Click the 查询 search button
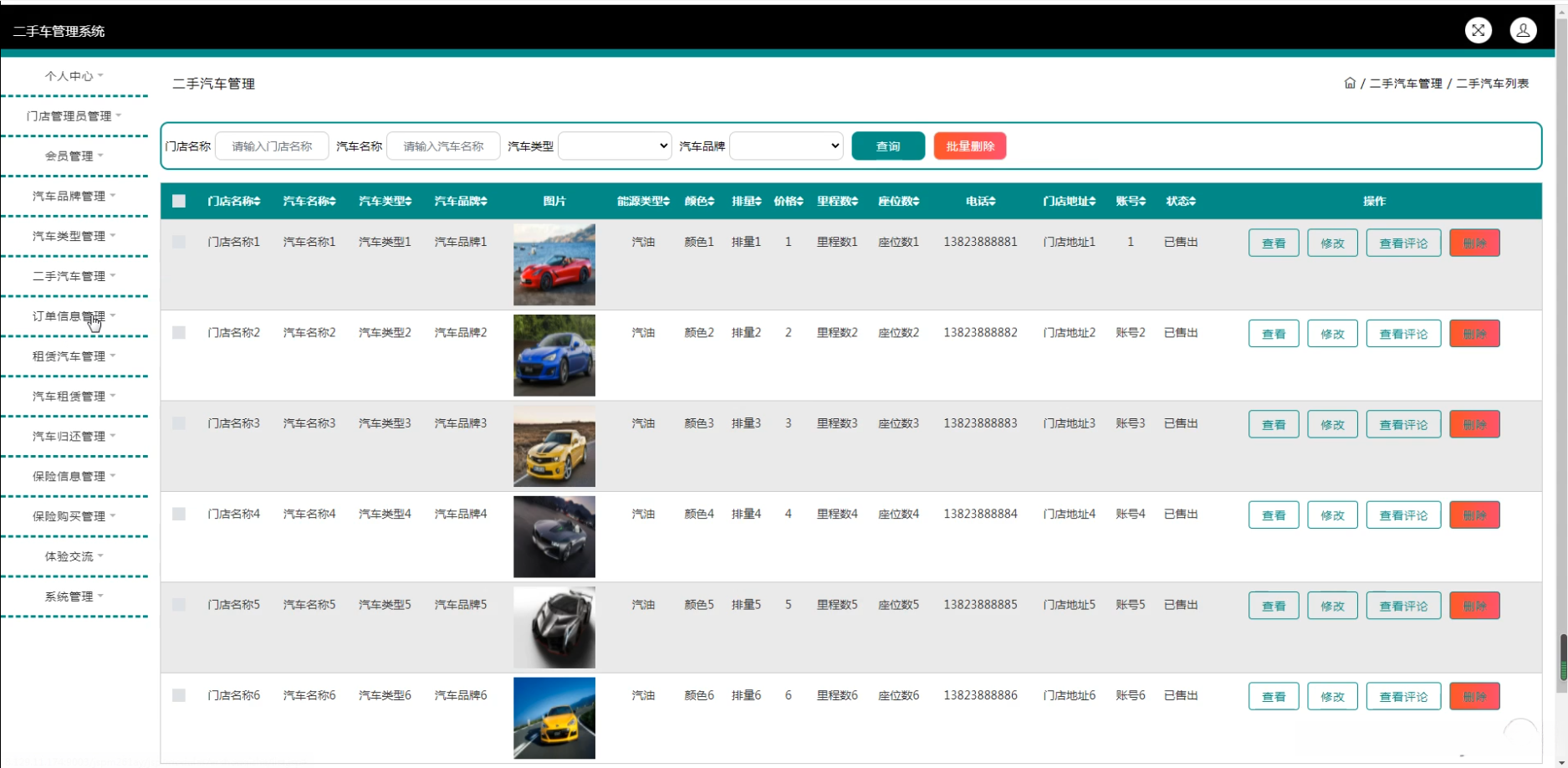This screenshot has width=1568, height=768. pos(887,146)
